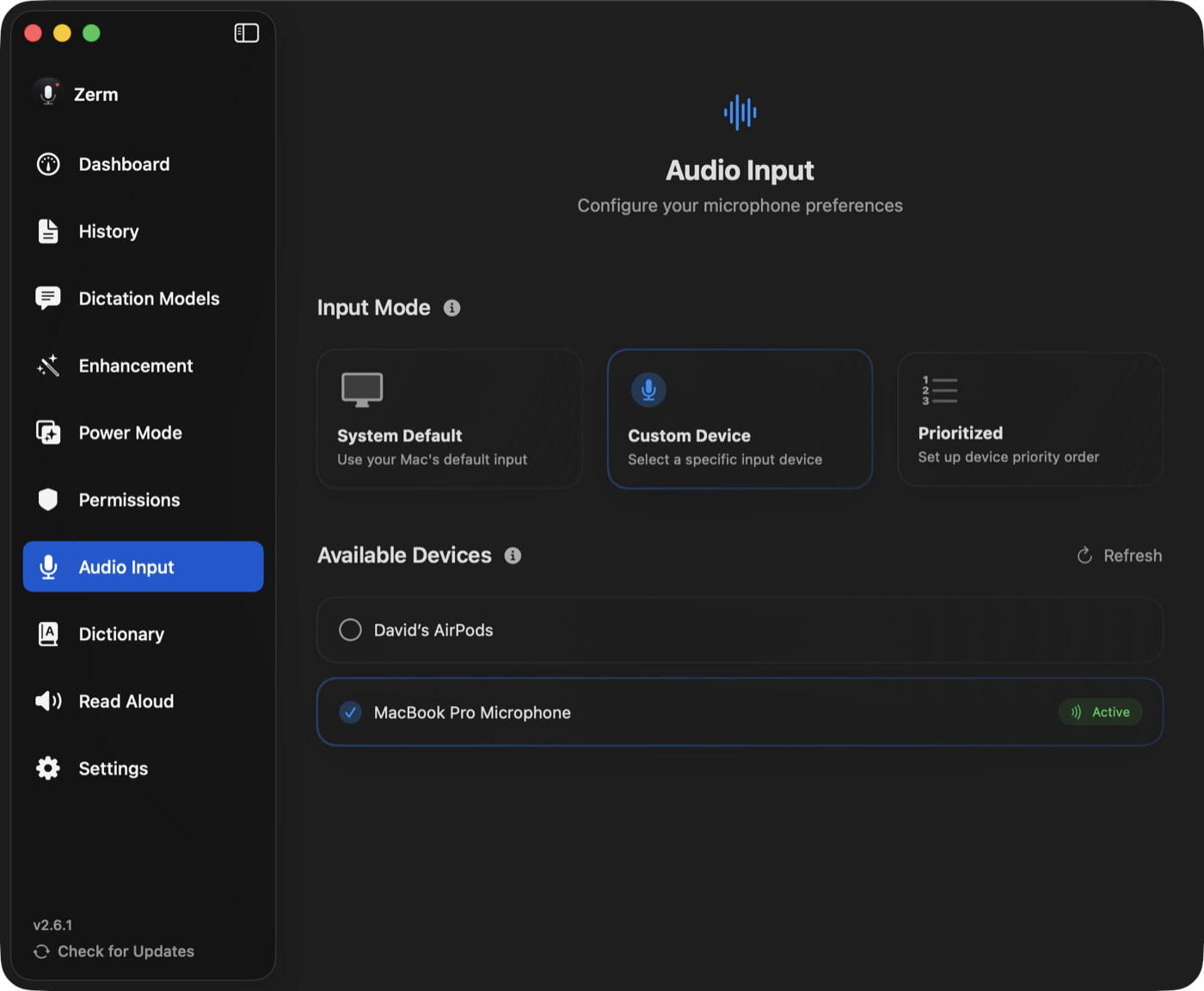Click the Audio Input microphone sidebar icon

48,567
